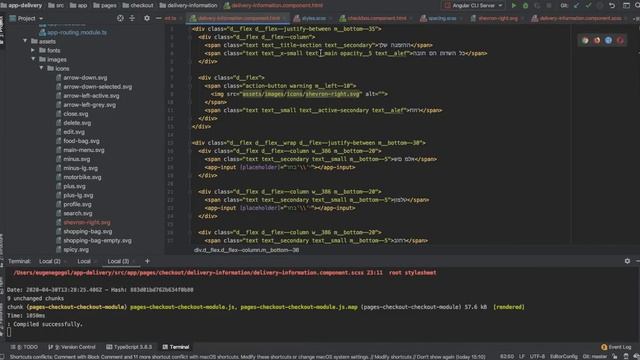Open page preview in Chrome browser icon

(x=585, y=40)
